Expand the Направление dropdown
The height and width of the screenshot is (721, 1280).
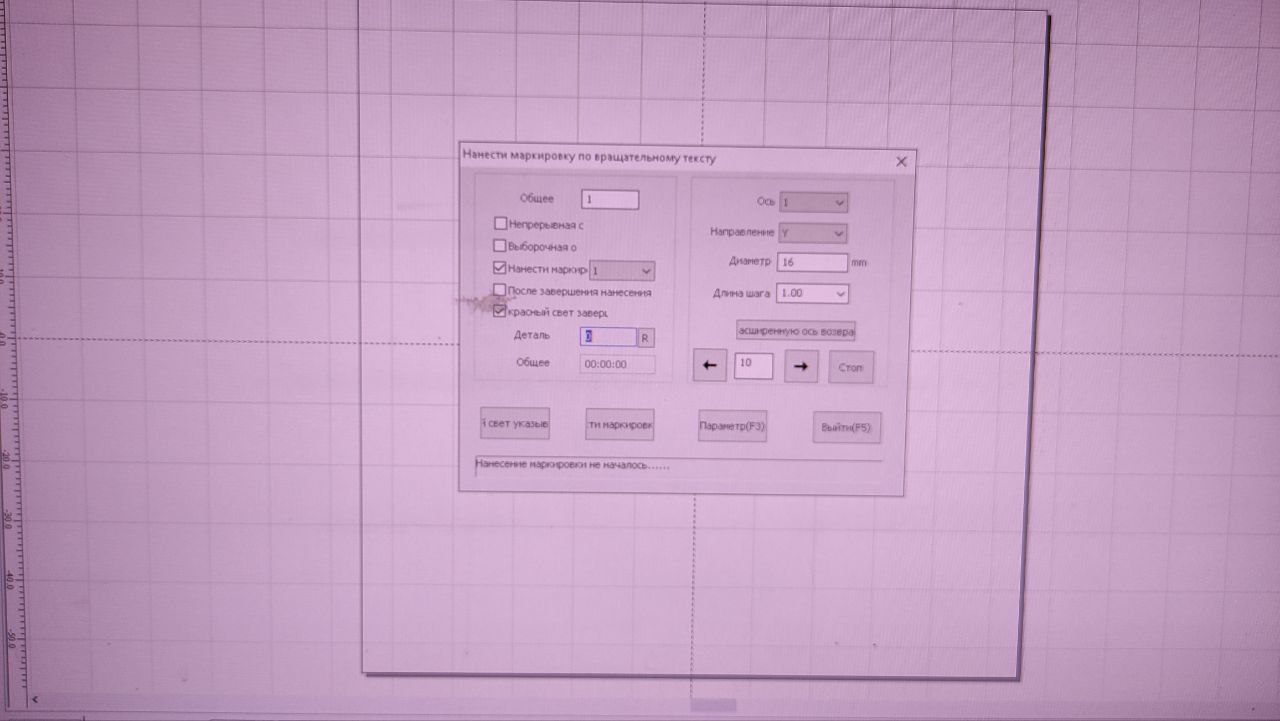click(812, 233)
